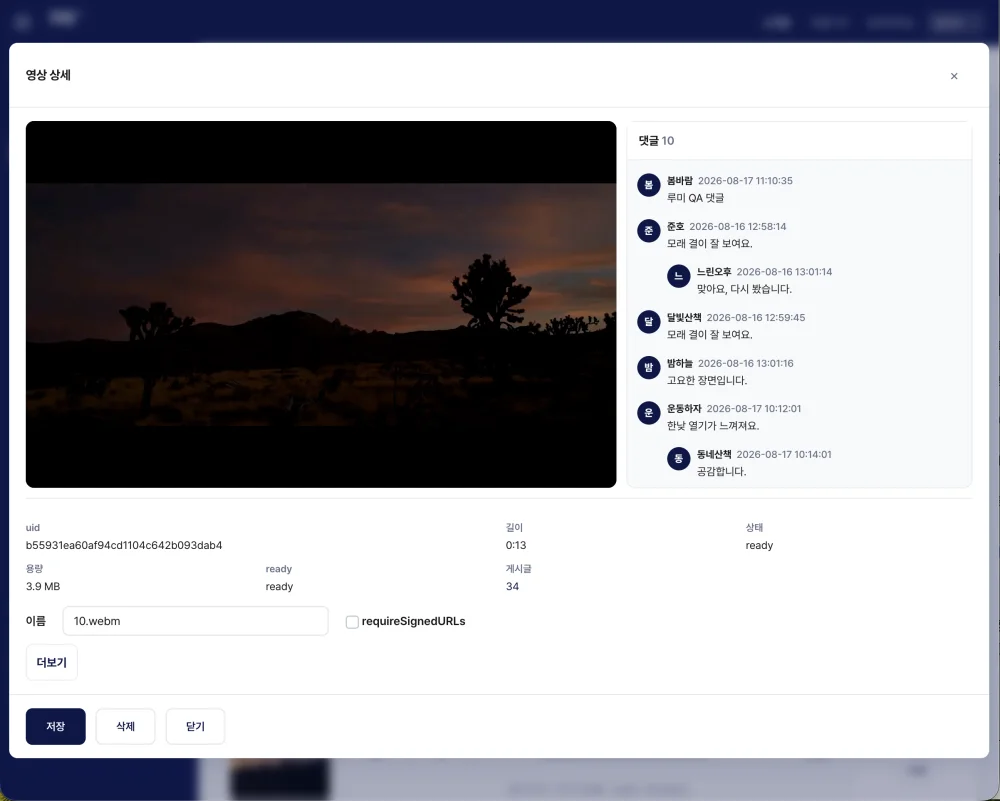
Task: Click the comment 한낮 열기가 느껴져요.
Action: pyautogui.click(x=713, y=426)
